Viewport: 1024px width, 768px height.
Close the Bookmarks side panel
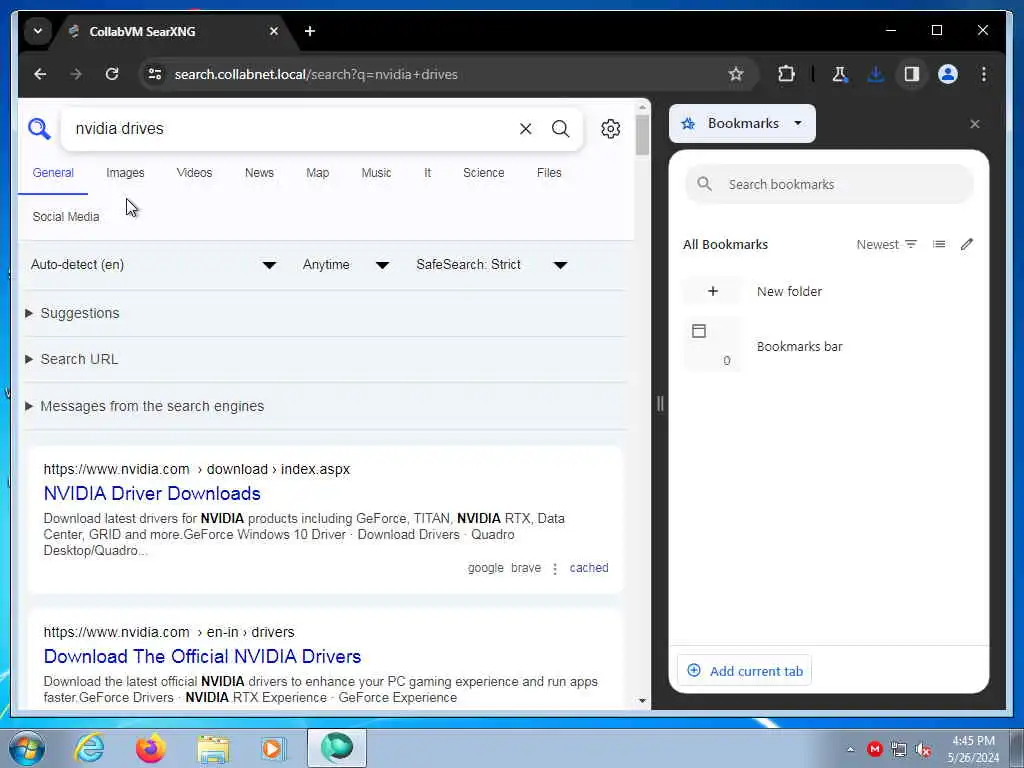coord(975,124)
